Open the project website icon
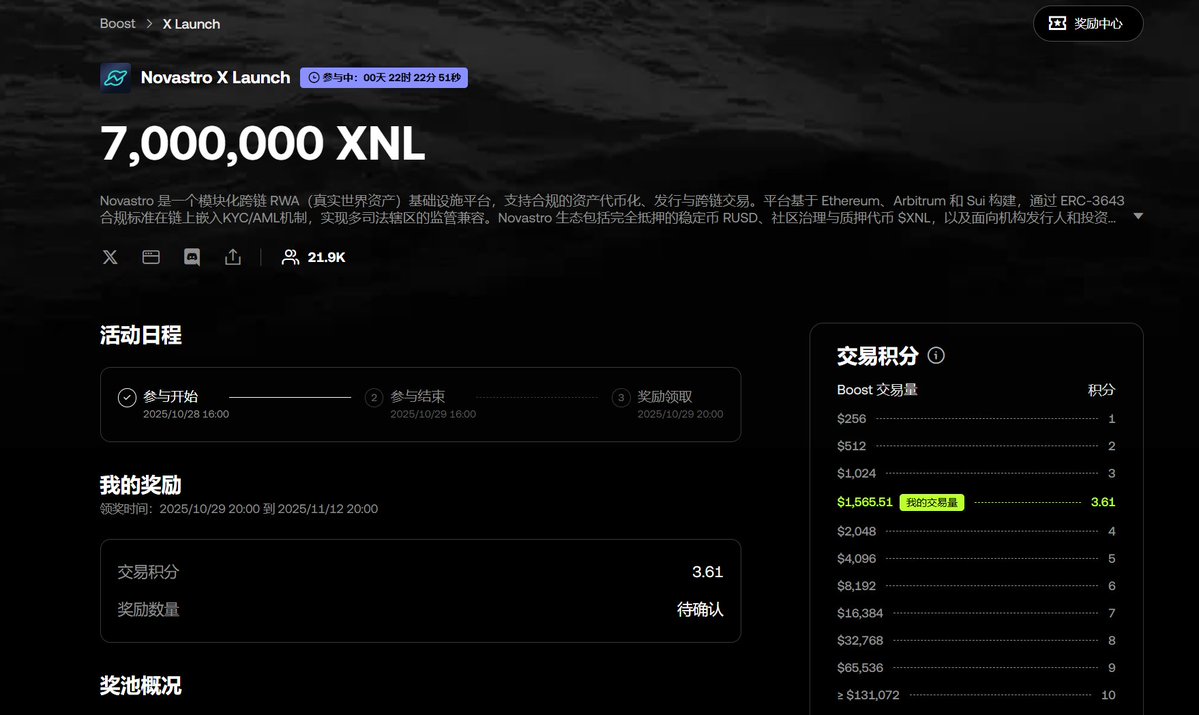Screen dimensions: 1199x715 coord(151,257)
